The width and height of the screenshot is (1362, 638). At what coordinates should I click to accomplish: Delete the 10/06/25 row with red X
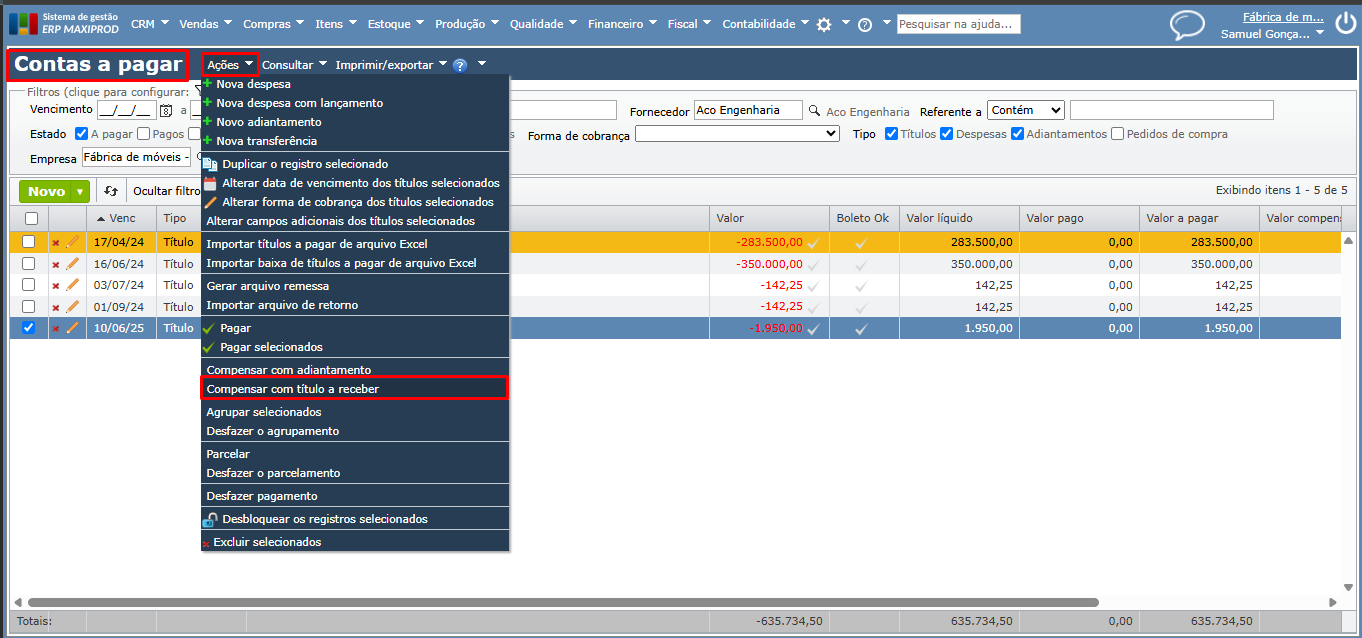pos(56,329)
